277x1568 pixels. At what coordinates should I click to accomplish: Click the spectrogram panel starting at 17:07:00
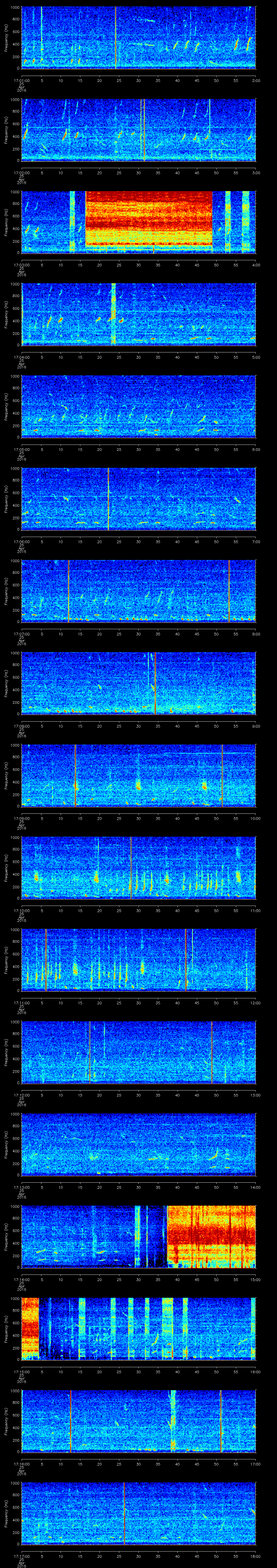click(139, 590)
